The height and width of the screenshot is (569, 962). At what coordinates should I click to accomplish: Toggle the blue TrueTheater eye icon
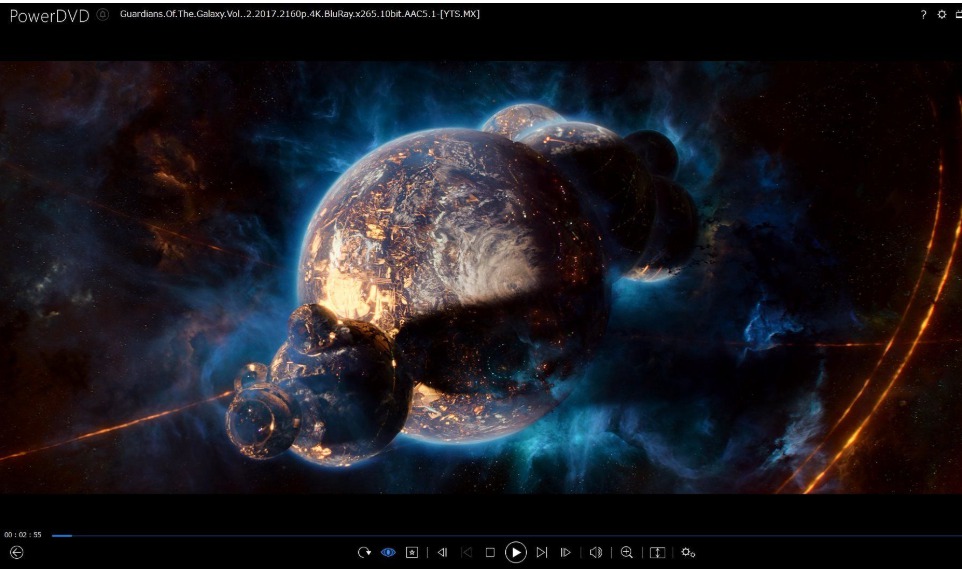(388, 552)
